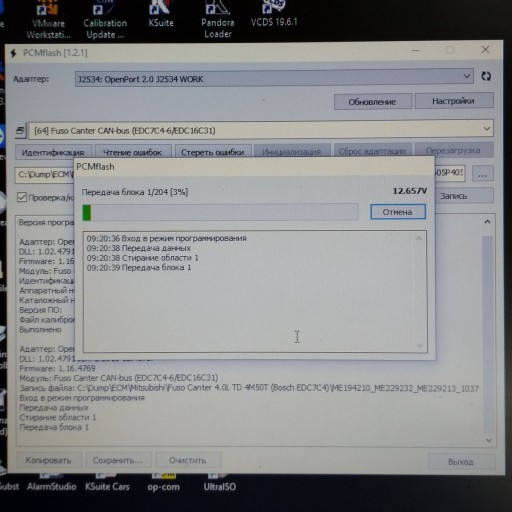Image resolution: width=512 pixels, height=512 pixels.
Task: Open VMware Workstation desktop shortcut
Action: click(48, 20)
